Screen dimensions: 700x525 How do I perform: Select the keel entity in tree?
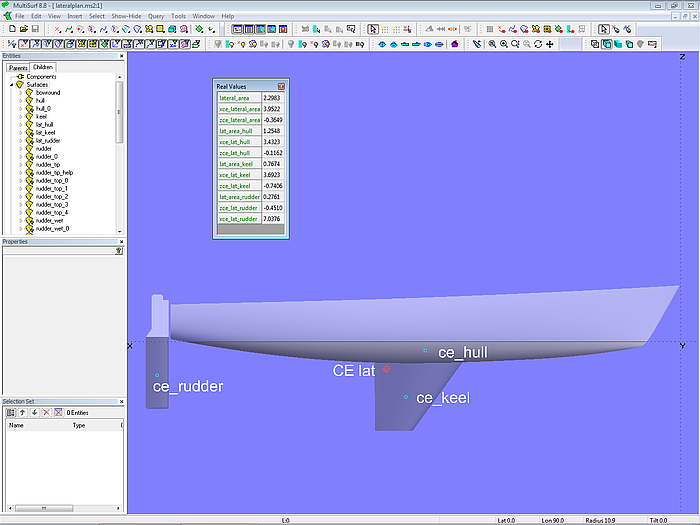click(41, 117)
